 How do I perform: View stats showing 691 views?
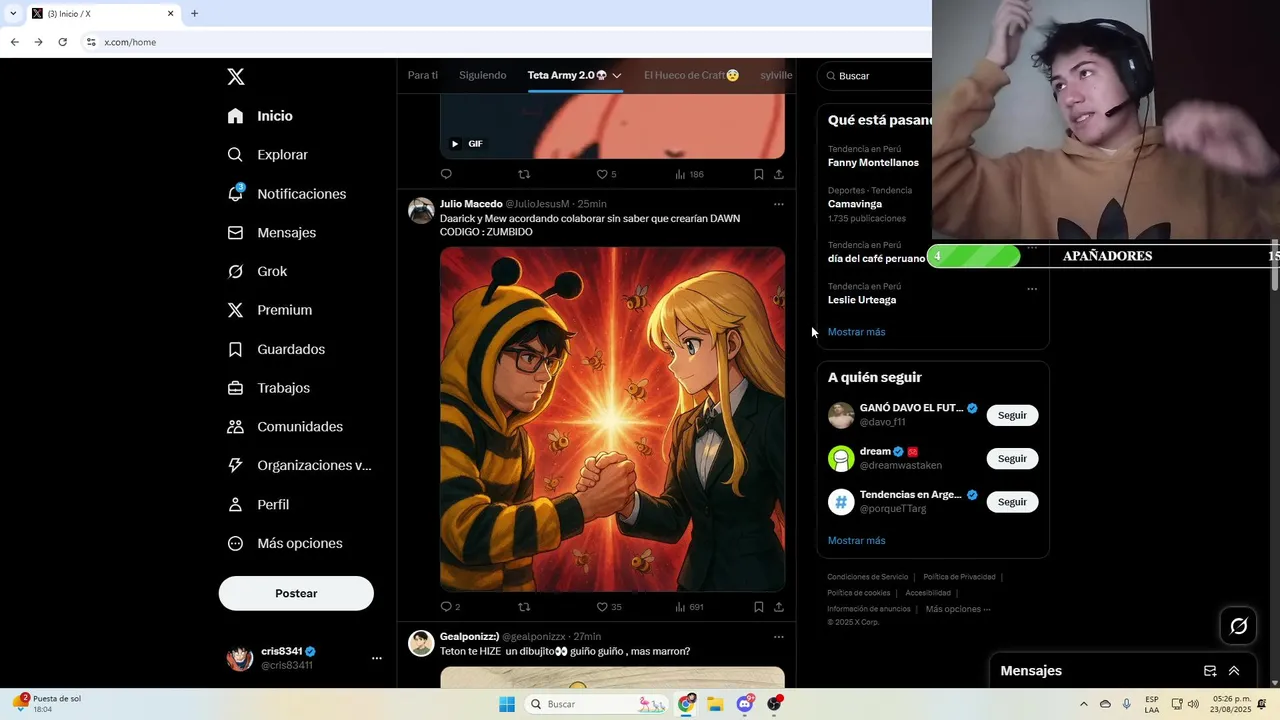pyautogui.click(x=689, y=607)
